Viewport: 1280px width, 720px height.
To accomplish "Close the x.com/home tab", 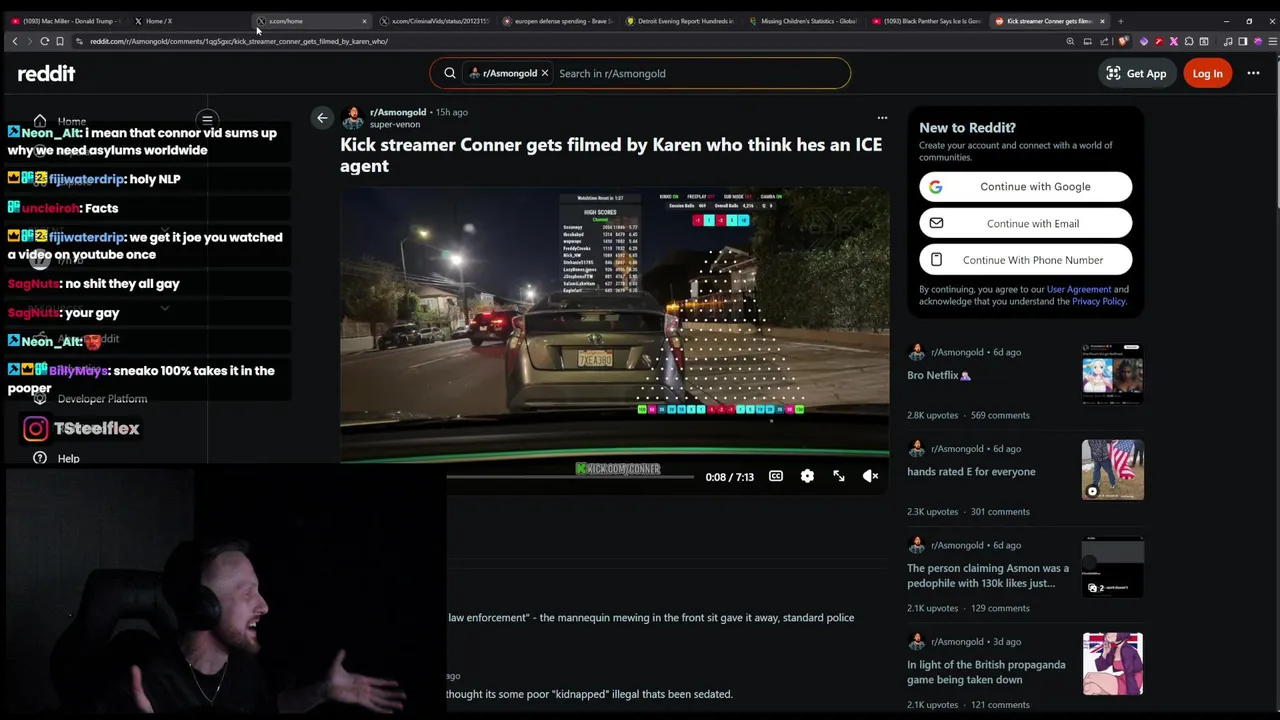I will 364,21.
